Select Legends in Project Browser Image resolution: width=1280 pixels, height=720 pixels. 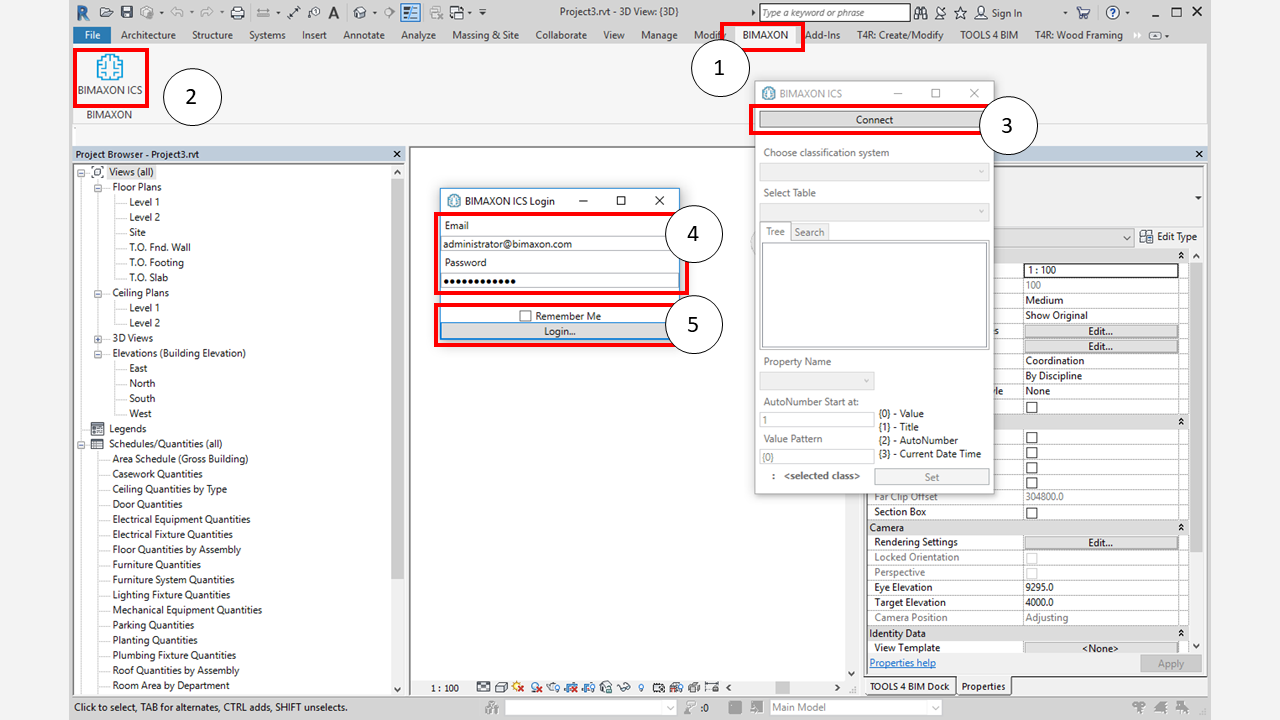tap(127, 429)
